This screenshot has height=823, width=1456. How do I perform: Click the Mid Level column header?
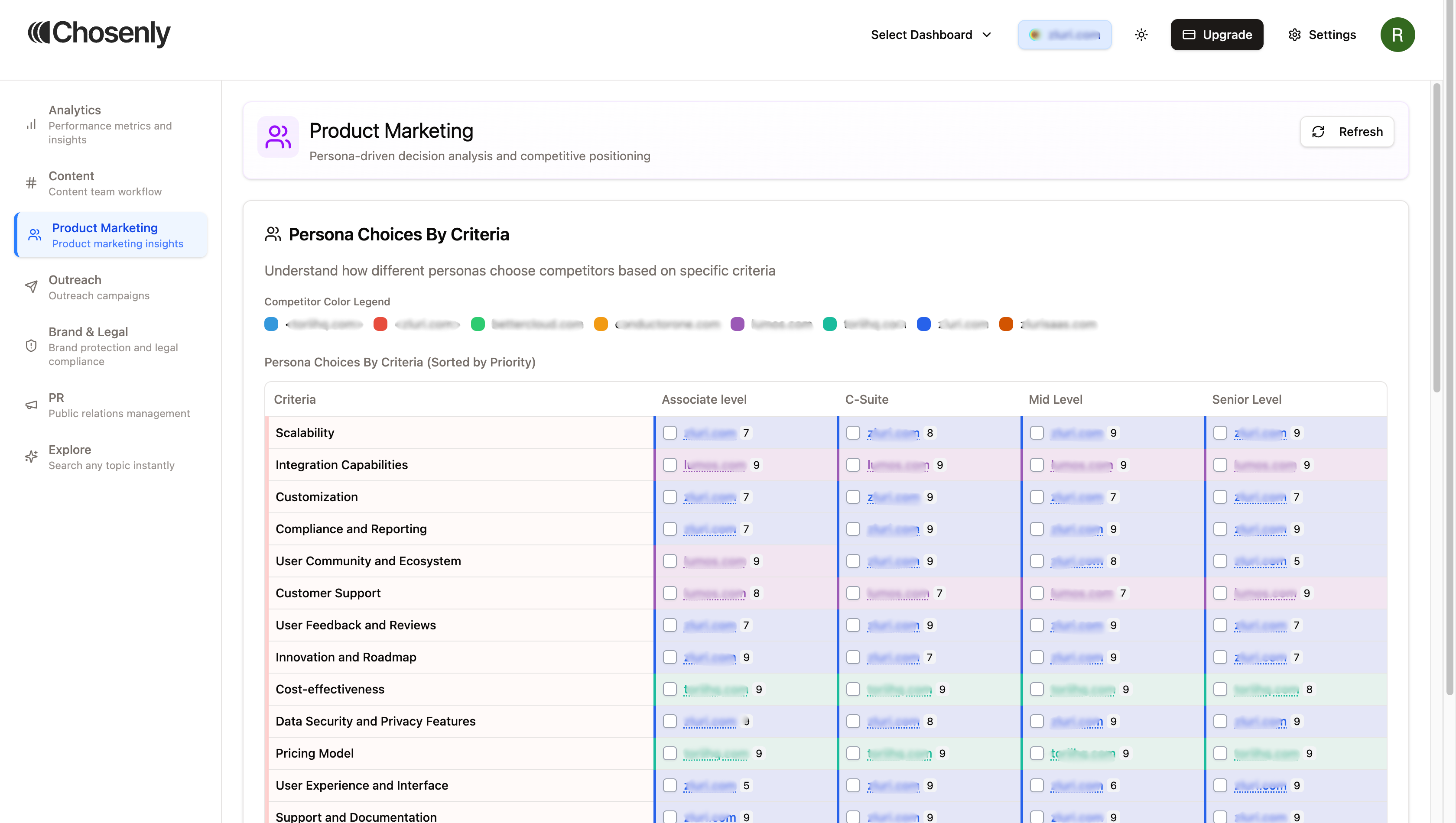[x=1055, y=400]
